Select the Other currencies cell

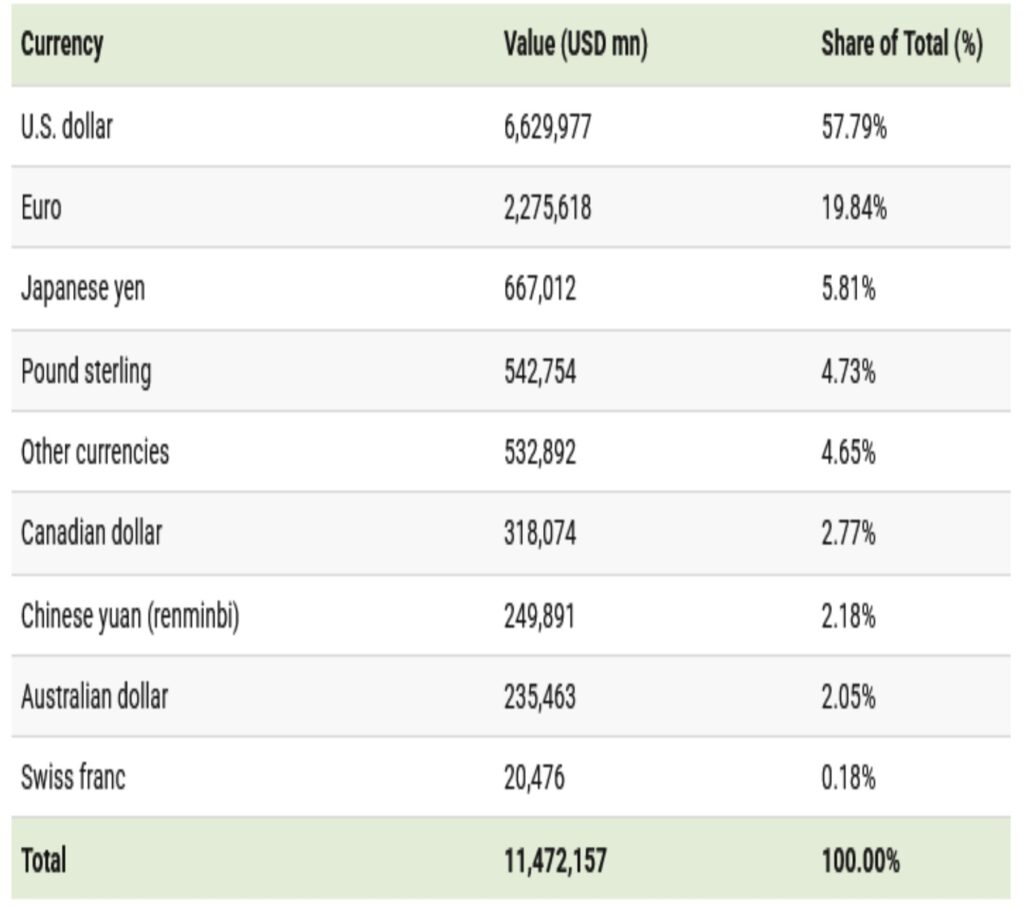tap(95, 452)
